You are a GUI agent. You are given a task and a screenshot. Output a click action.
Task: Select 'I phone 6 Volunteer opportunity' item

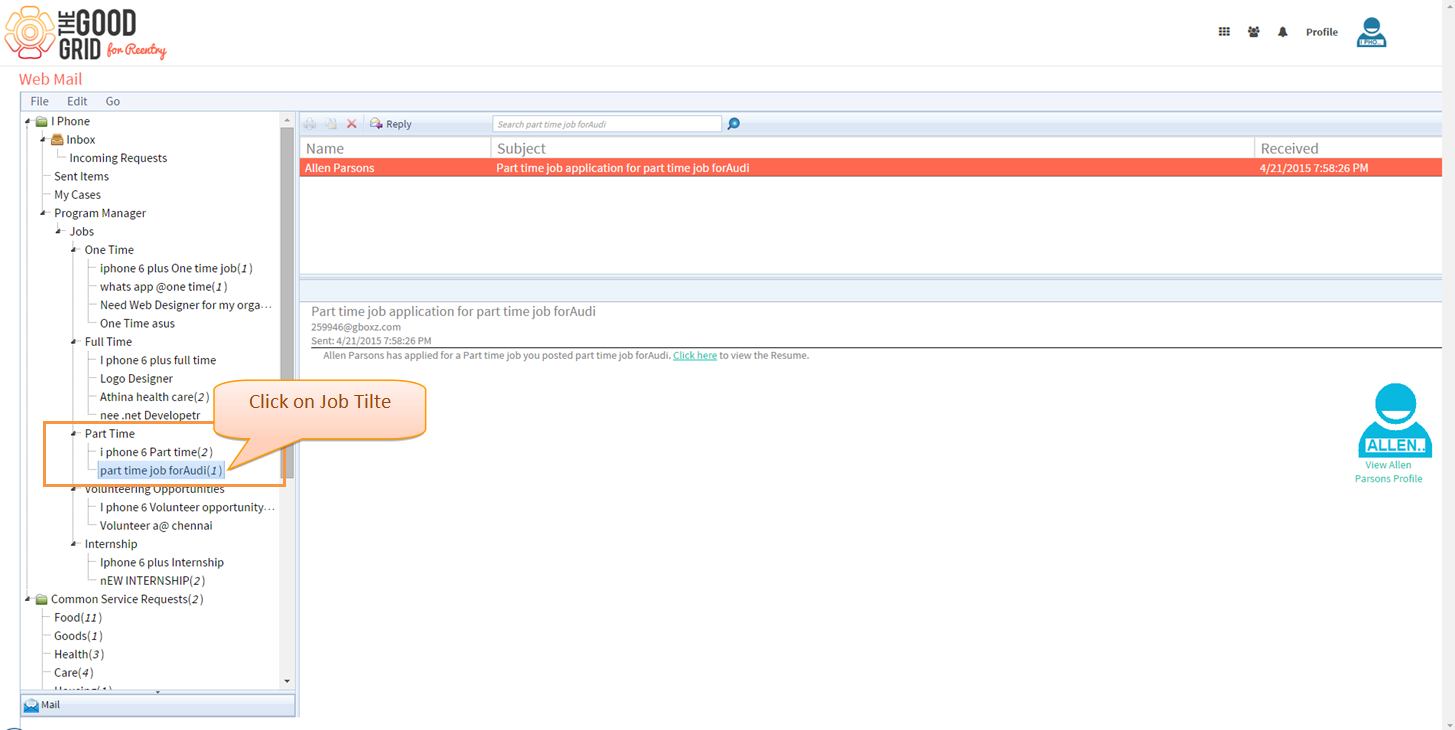[187, 507]
